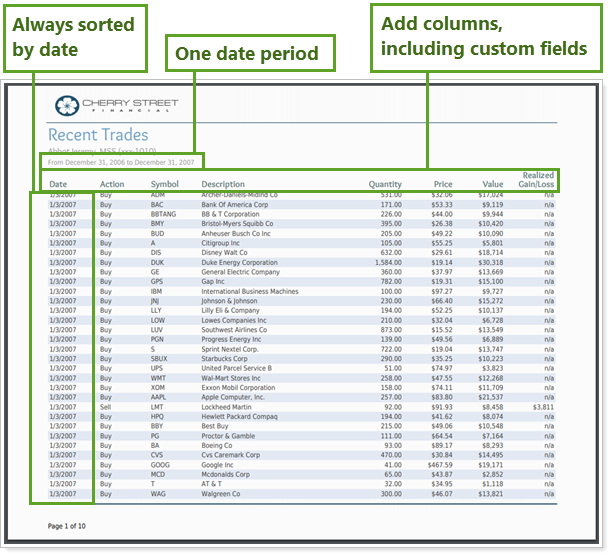Click the Recent Trades report title

pyautogui.click(x=98, y=135)
